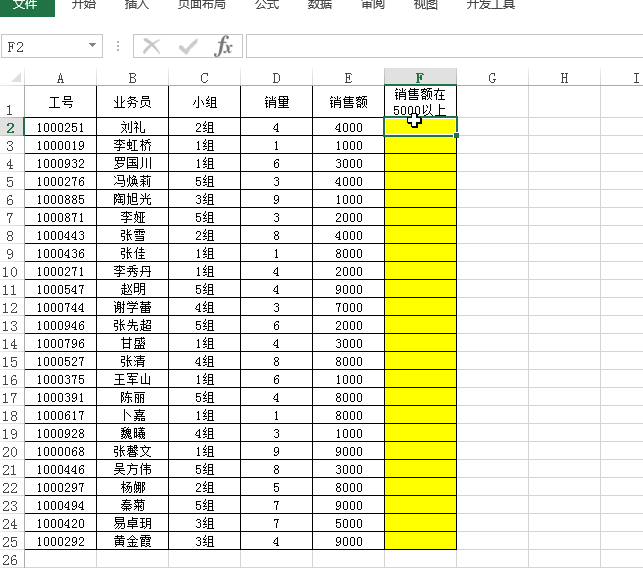Select column C header
Screen dimensions: 643x568
coord(204,78)
